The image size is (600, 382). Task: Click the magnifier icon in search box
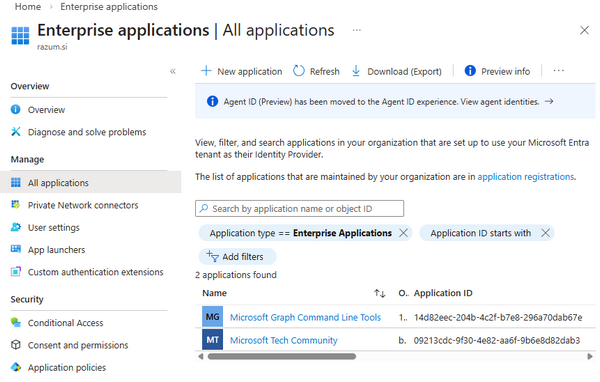(x=204, y=208)
